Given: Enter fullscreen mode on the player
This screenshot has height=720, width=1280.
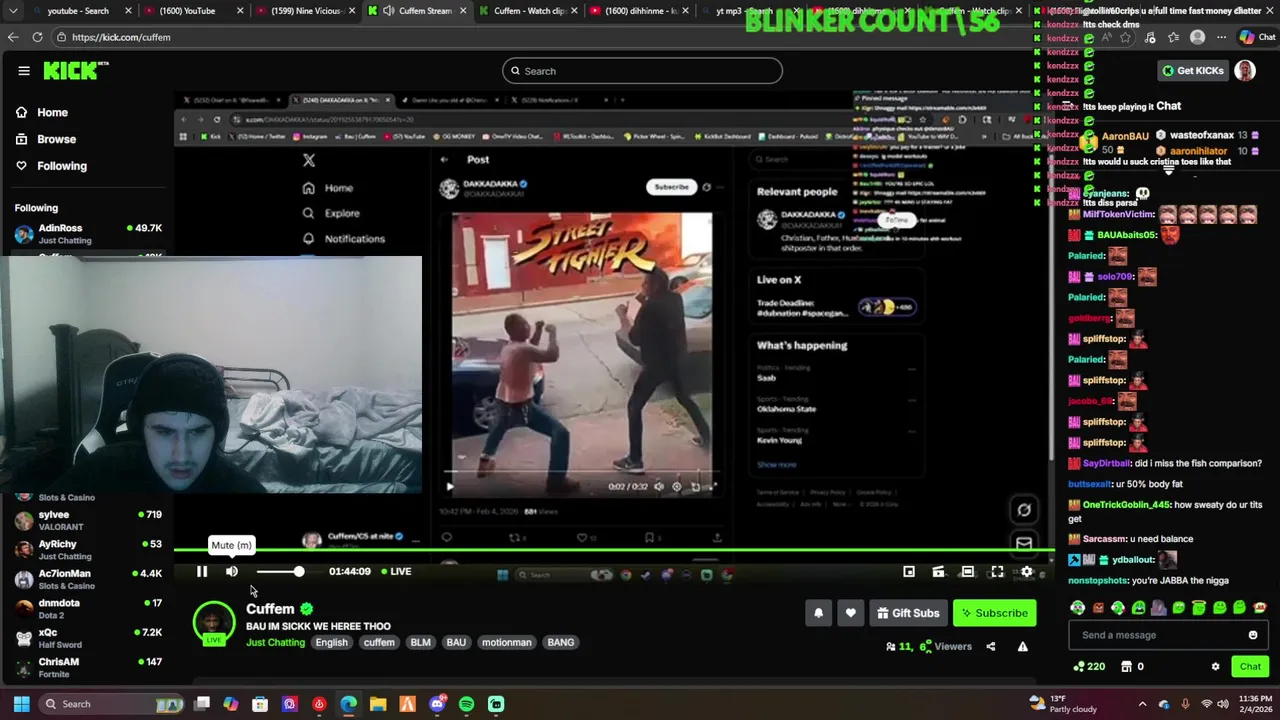Looking at the screenshot, I should click(997, 571).
